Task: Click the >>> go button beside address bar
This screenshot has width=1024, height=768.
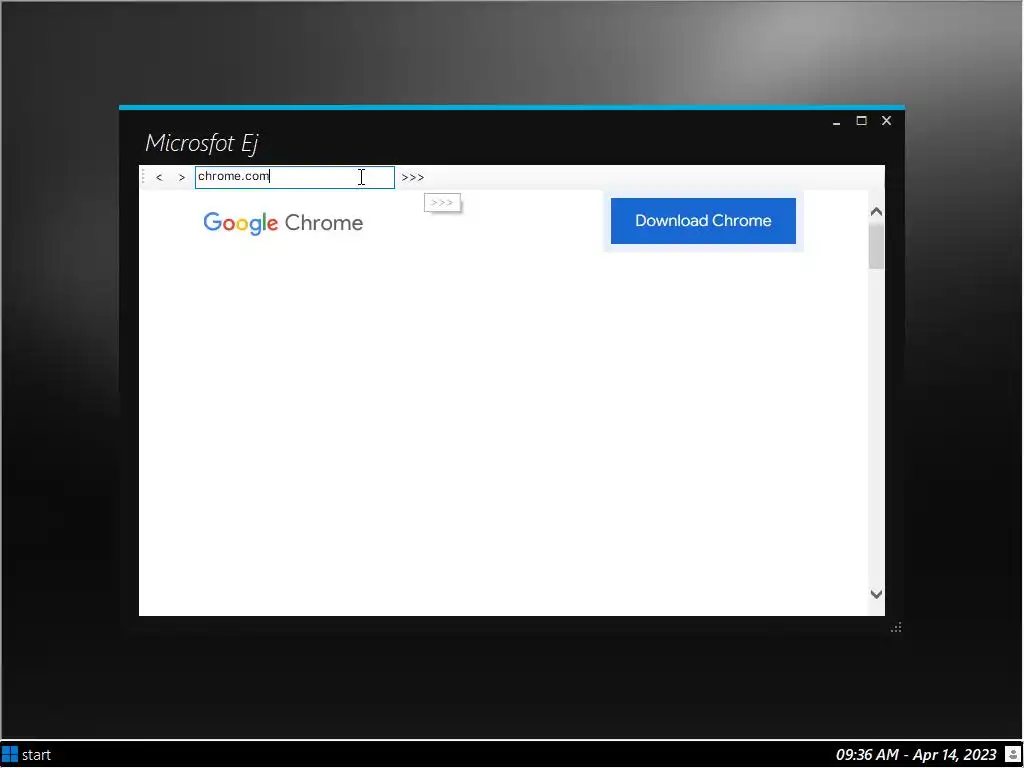Action: tap(413, 178)
